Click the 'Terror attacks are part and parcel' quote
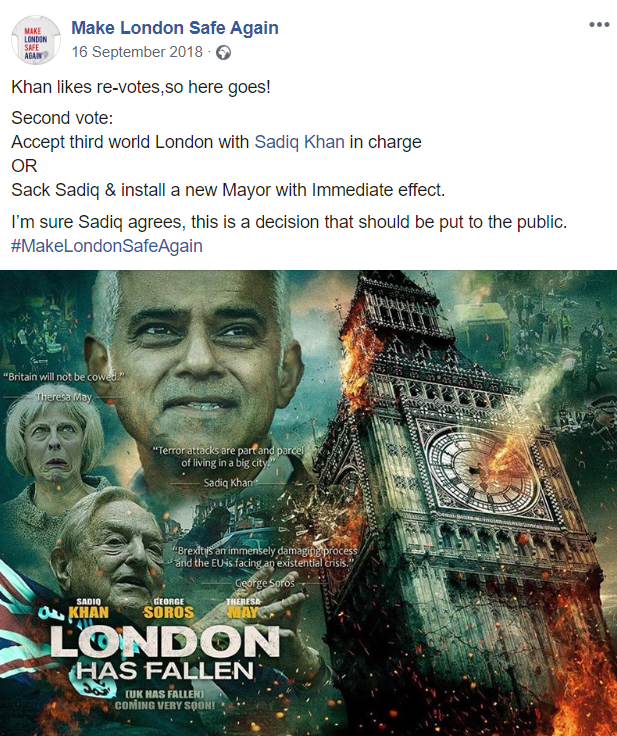This screenshot has height=736, width=617. 229,457
